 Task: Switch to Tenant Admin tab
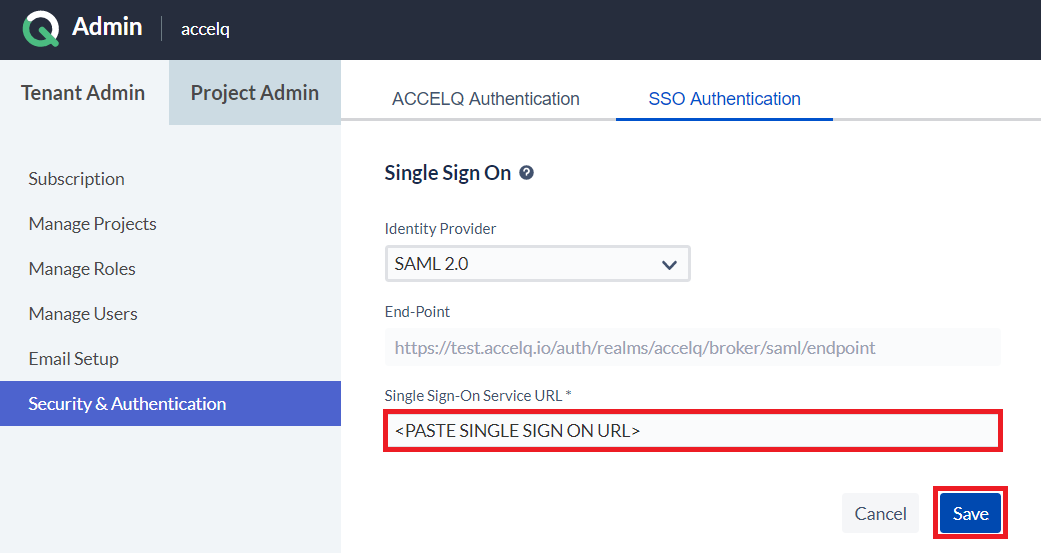click(83, 92)
